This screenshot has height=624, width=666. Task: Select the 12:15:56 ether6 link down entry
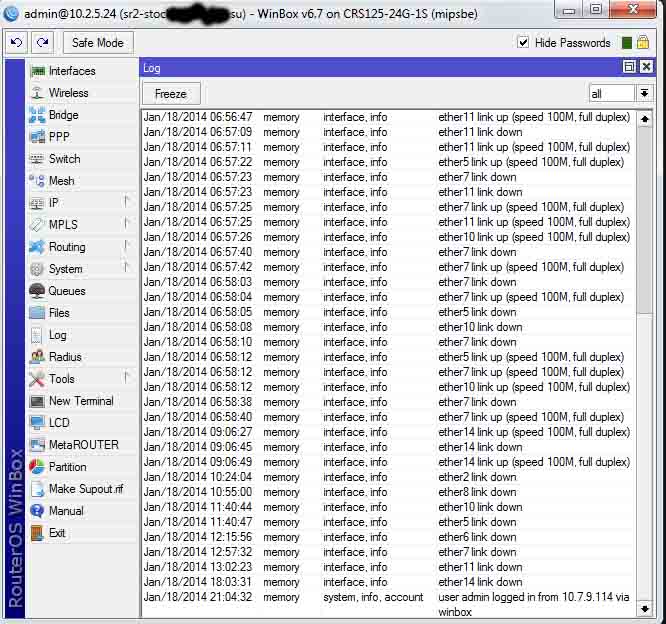tap(387, 537)
